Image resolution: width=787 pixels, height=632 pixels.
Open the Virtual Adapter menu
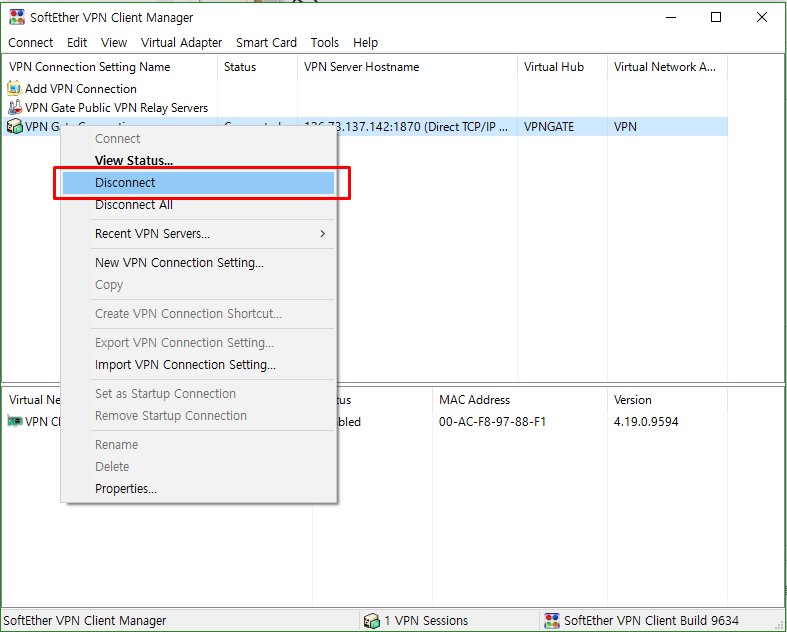tap(181, 43)
